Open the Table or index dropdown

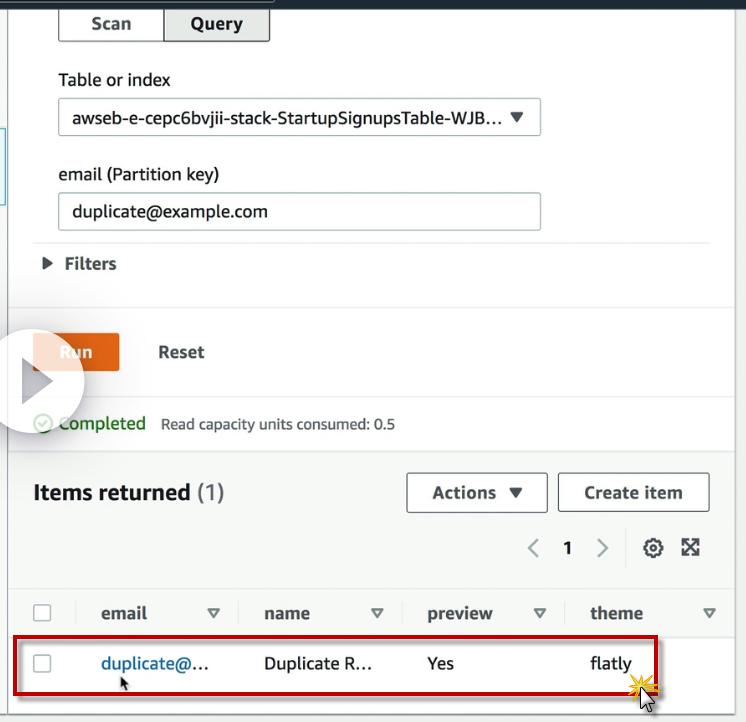(x=299, y=118)
